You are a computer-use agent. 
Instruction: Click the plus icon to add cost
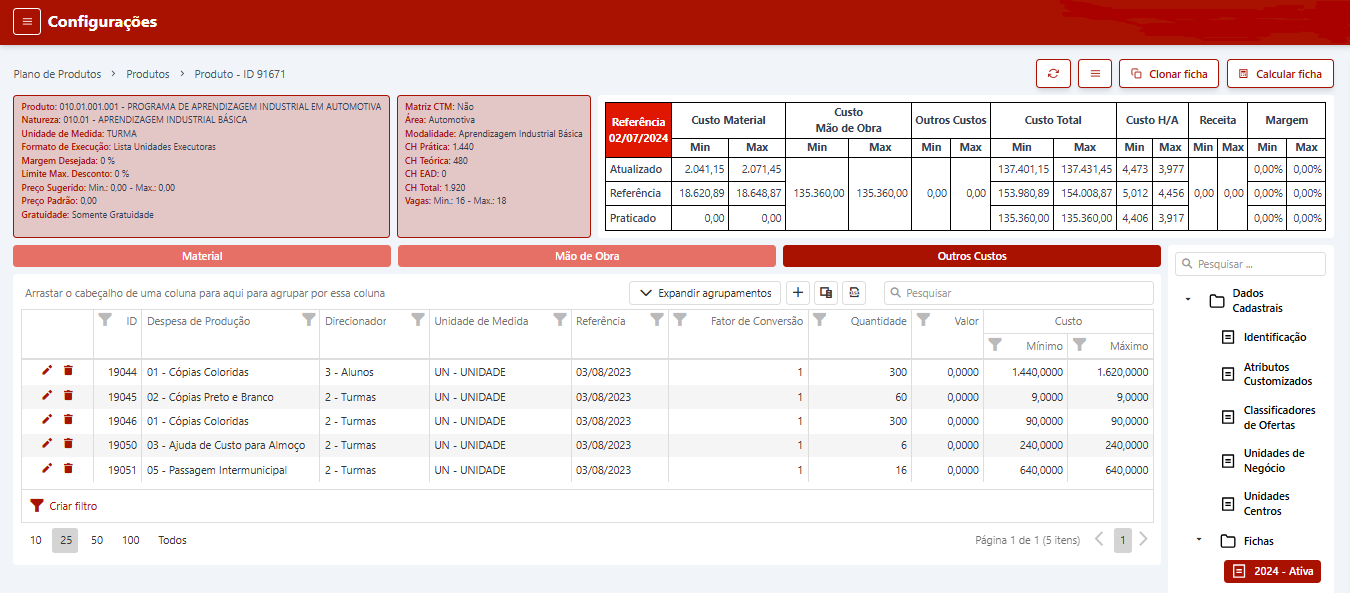tap(798, 293)
